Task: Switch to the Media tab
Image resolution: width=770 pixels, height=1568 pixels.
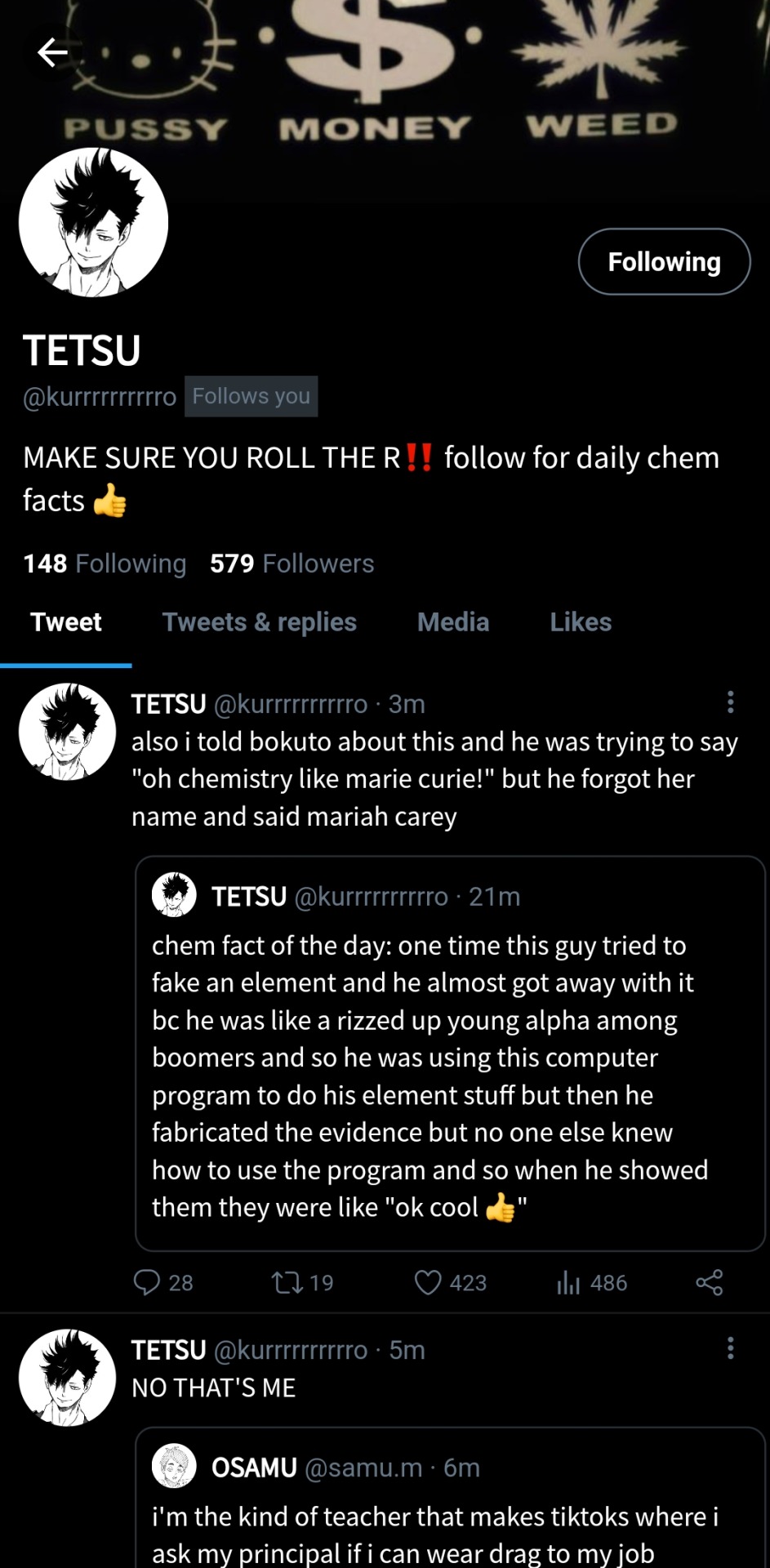Action: pos(453,622)
